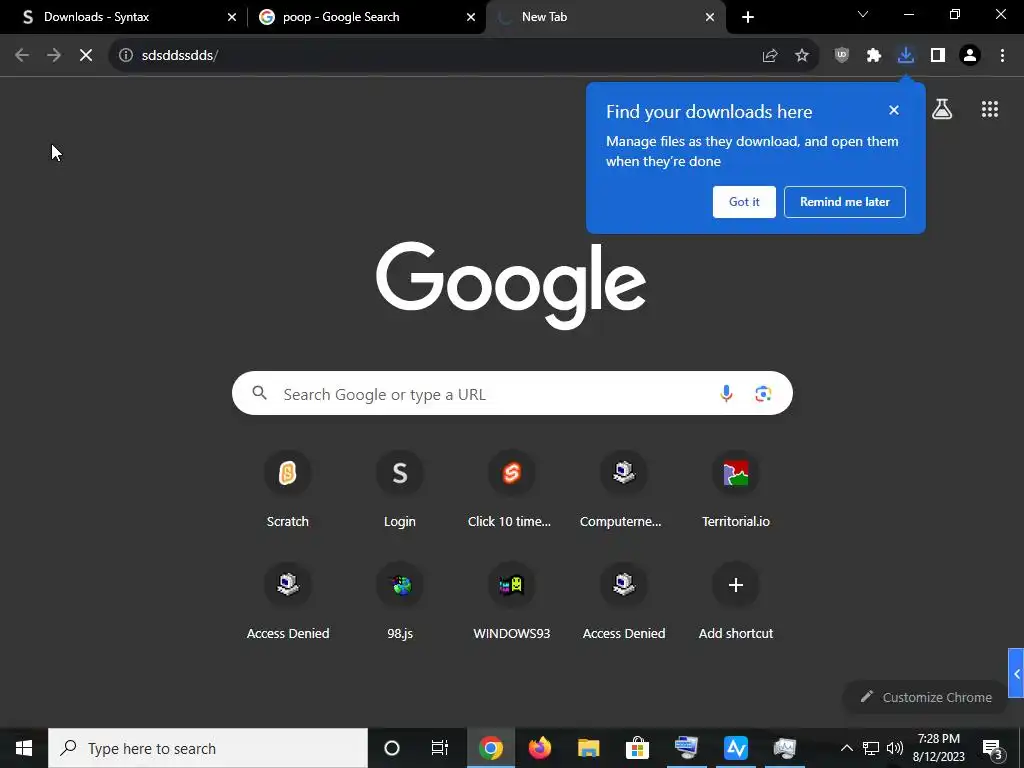
Task: Open the Login shortcut
Action: click(x=400, y=488)
